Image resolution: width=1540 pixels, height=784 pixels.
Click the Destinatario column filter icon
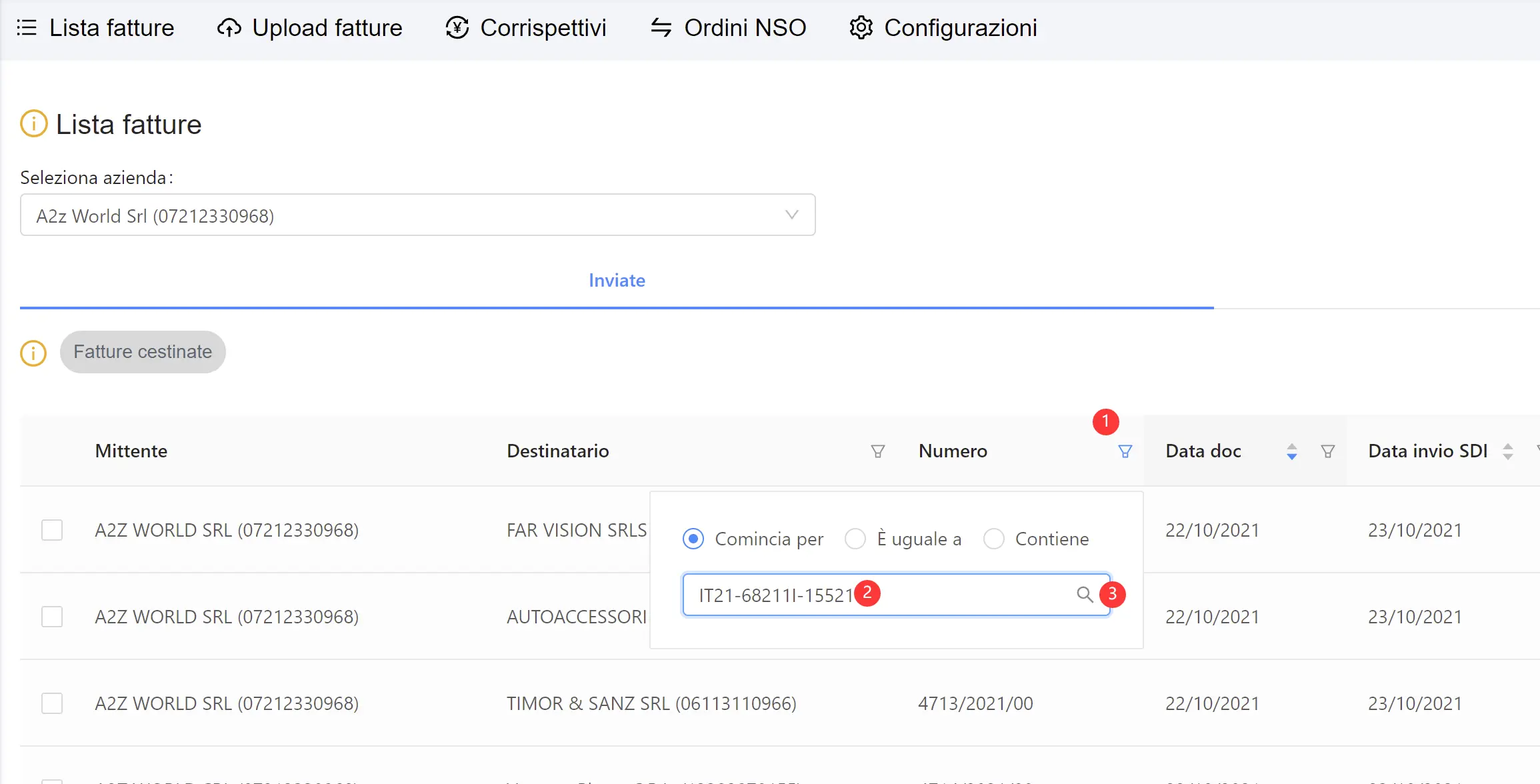click(x=877, y=451)
